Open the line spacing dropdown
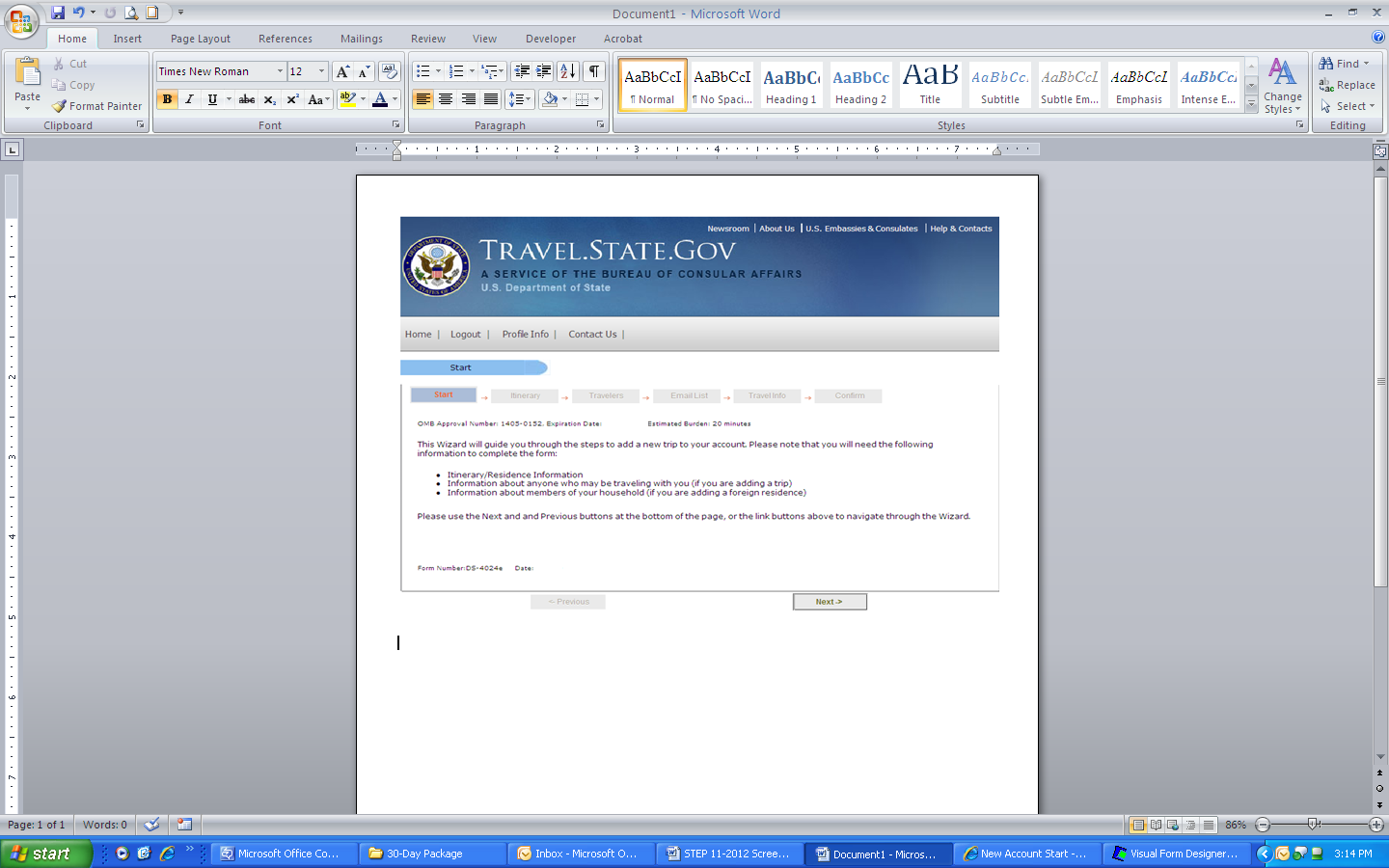 [x=519, y=99]
